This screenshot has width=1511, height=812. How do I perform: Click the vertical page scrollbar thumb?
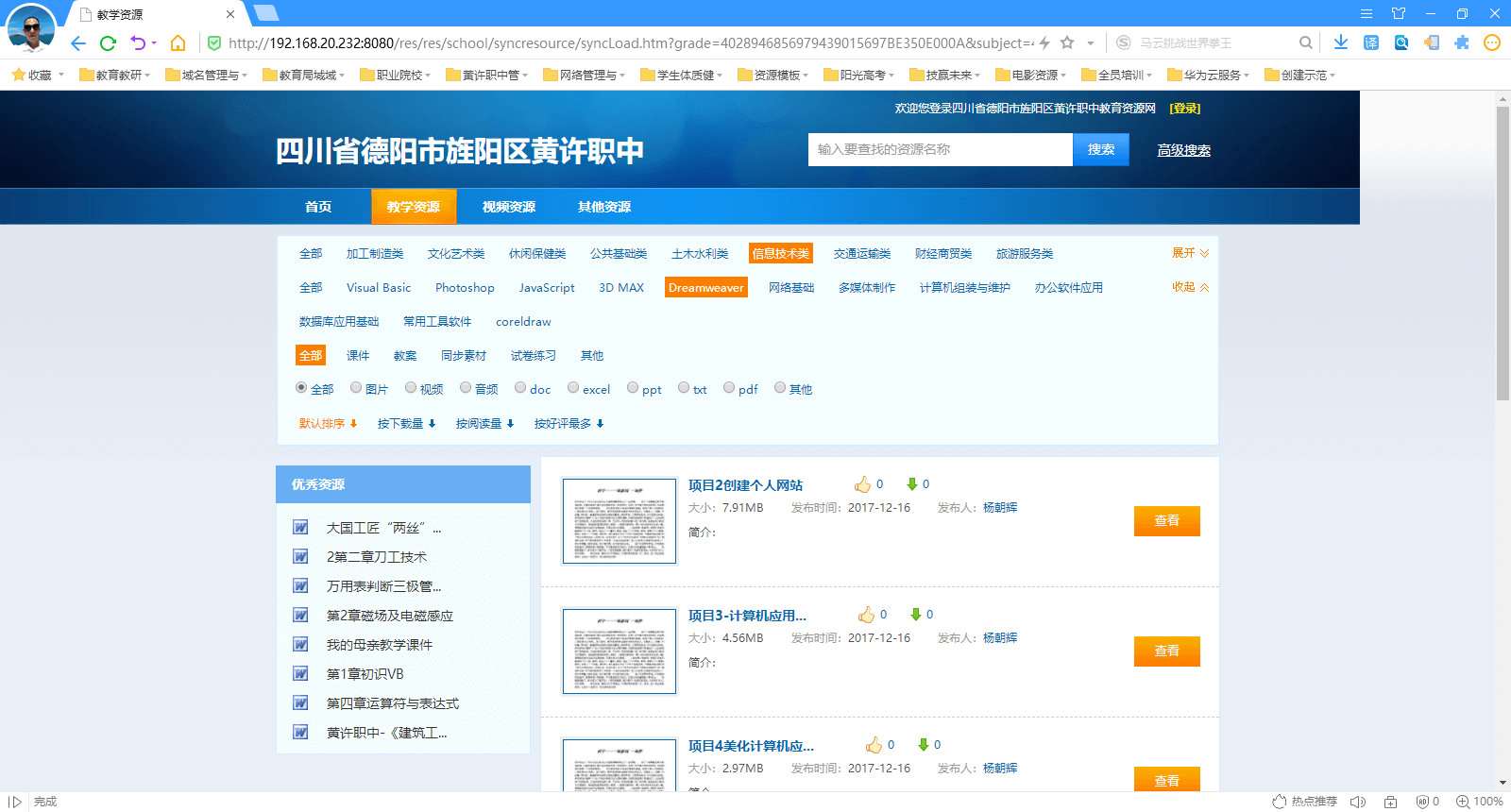tap(1503, 253)
